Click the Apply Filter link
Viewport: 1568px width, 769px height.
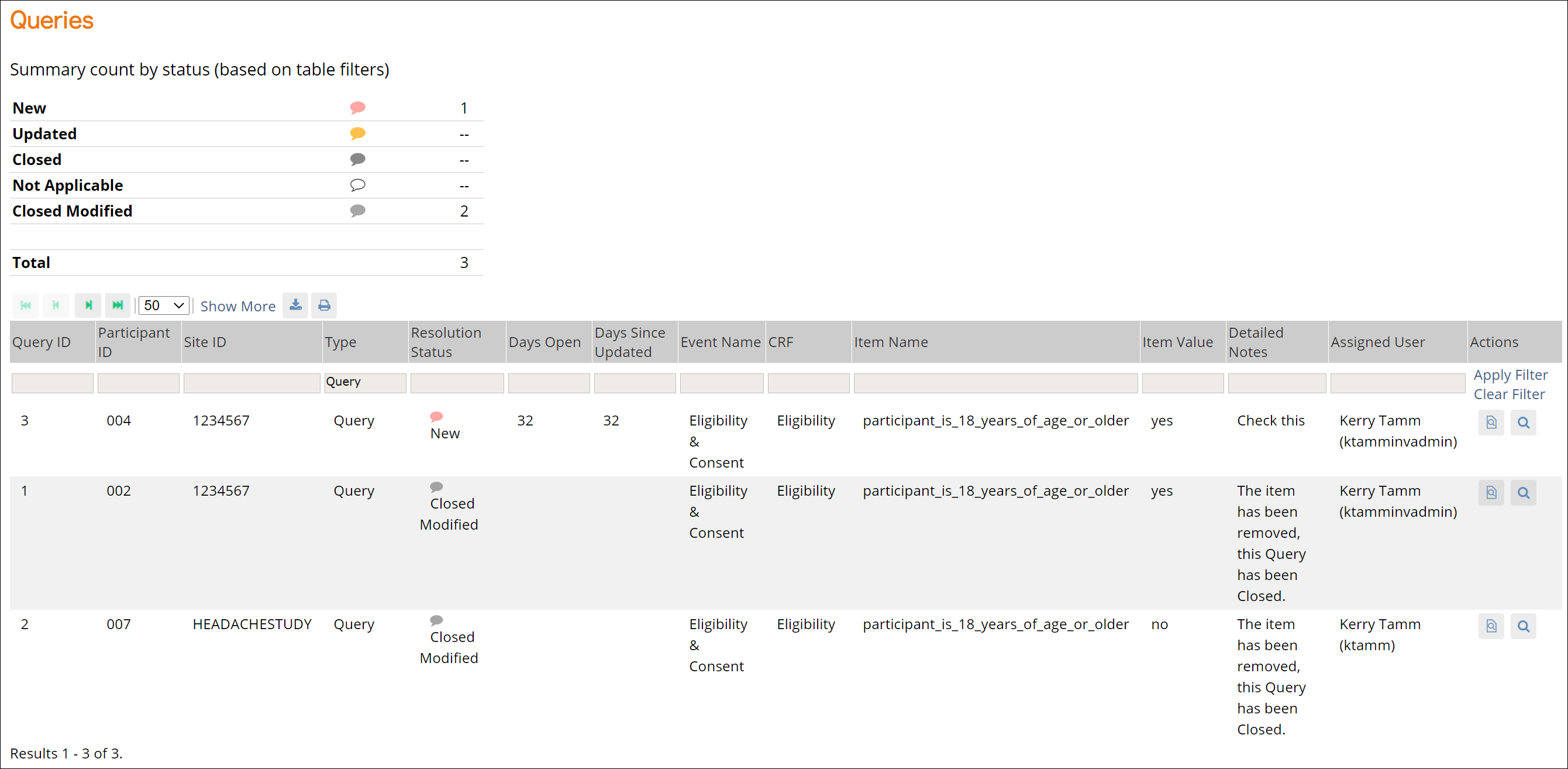coord(1510,375)
